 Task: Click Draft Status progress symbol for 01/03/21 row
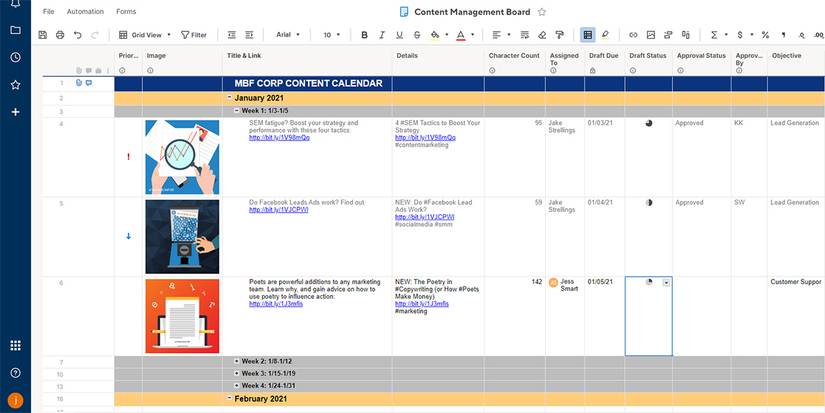649,123
